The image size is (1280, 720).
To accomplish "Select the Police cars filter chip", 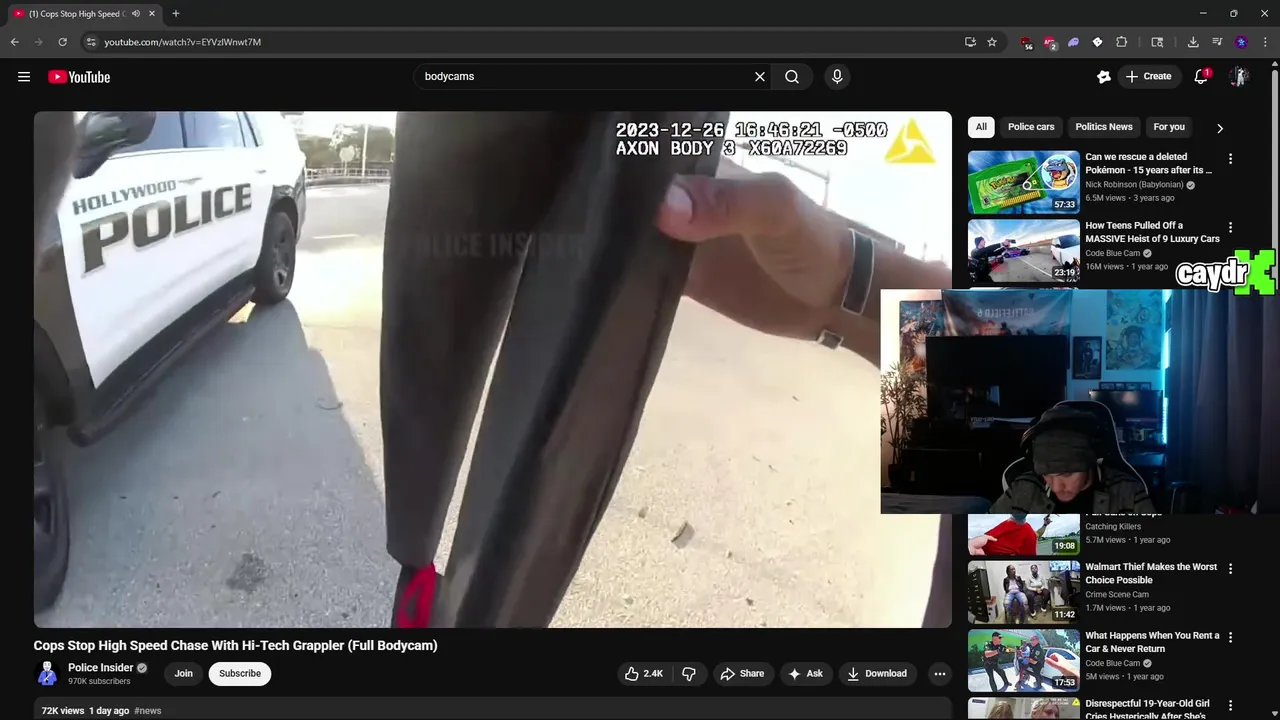I will pos(1031,127).
